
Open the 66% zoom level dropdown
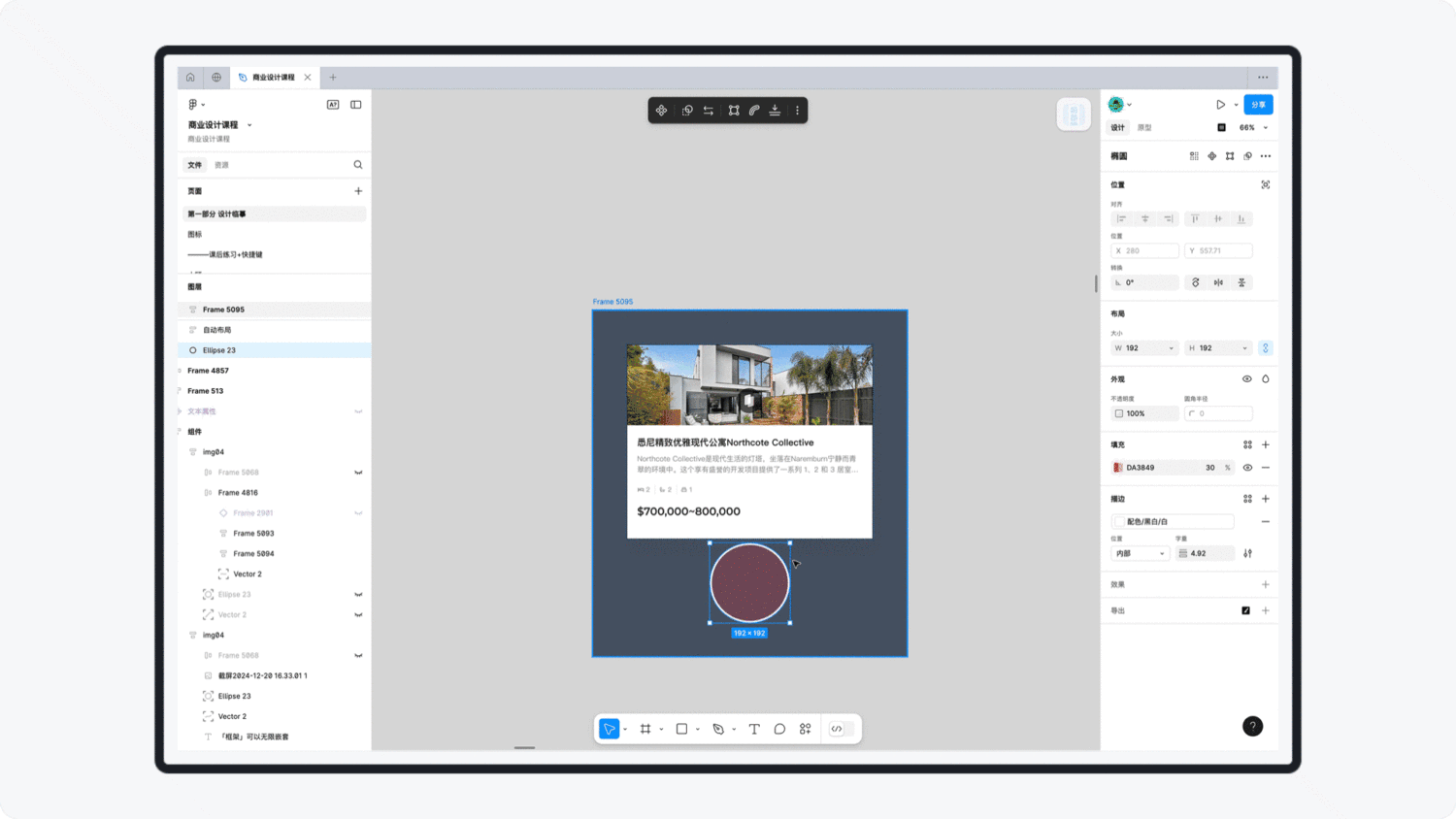(x=1252, y=128)
